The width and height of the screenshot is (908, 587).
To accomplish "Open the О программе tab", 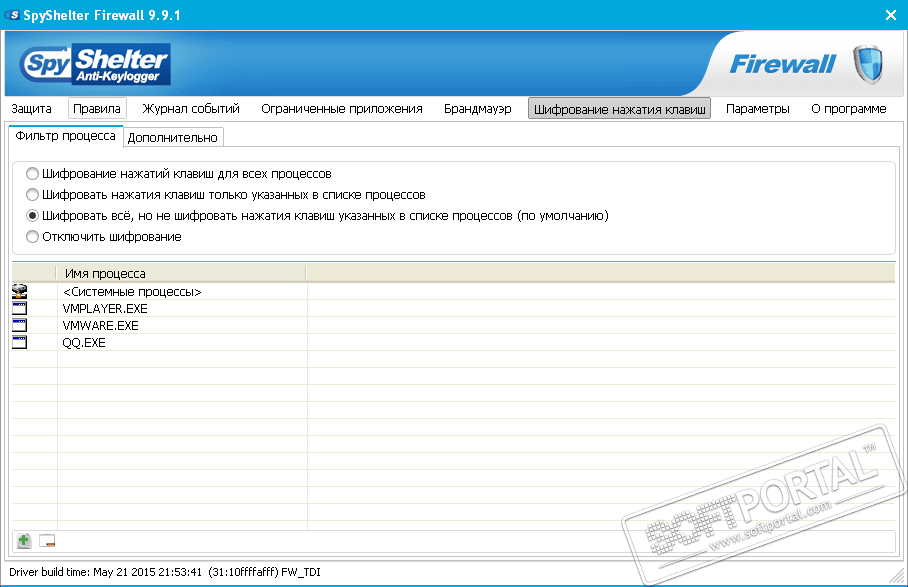I will (x=848, y=109).
